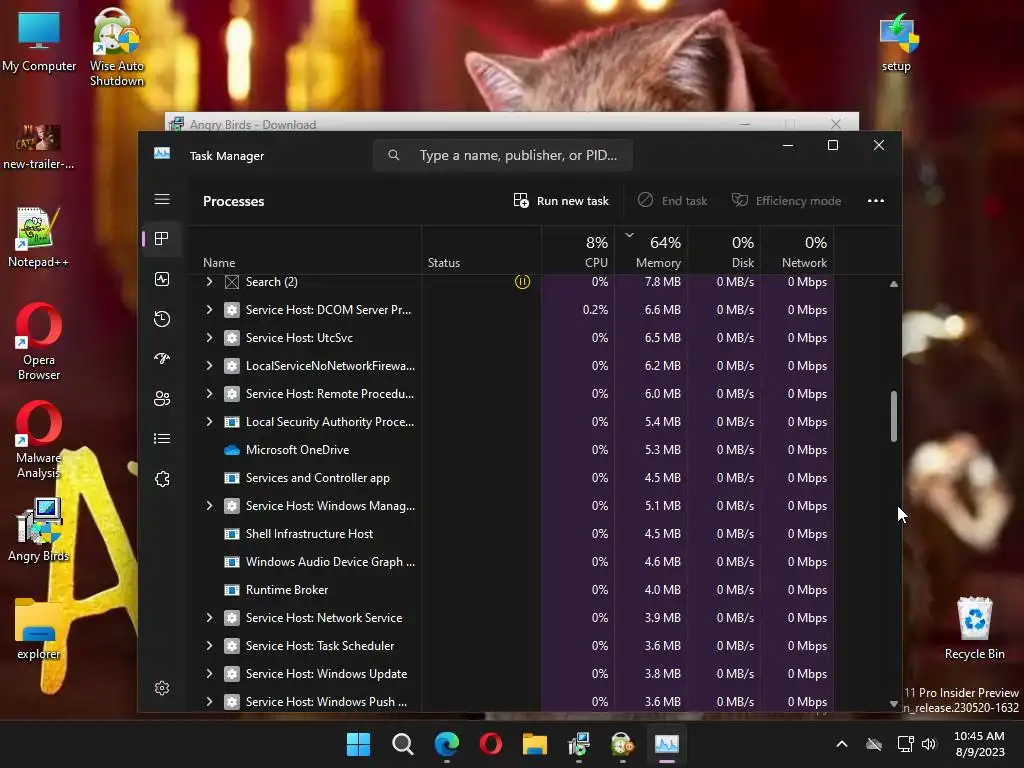Select Windows Audio Device Graph process
1024x768 pixels.
pyautogui.click(x=511, y=562)
